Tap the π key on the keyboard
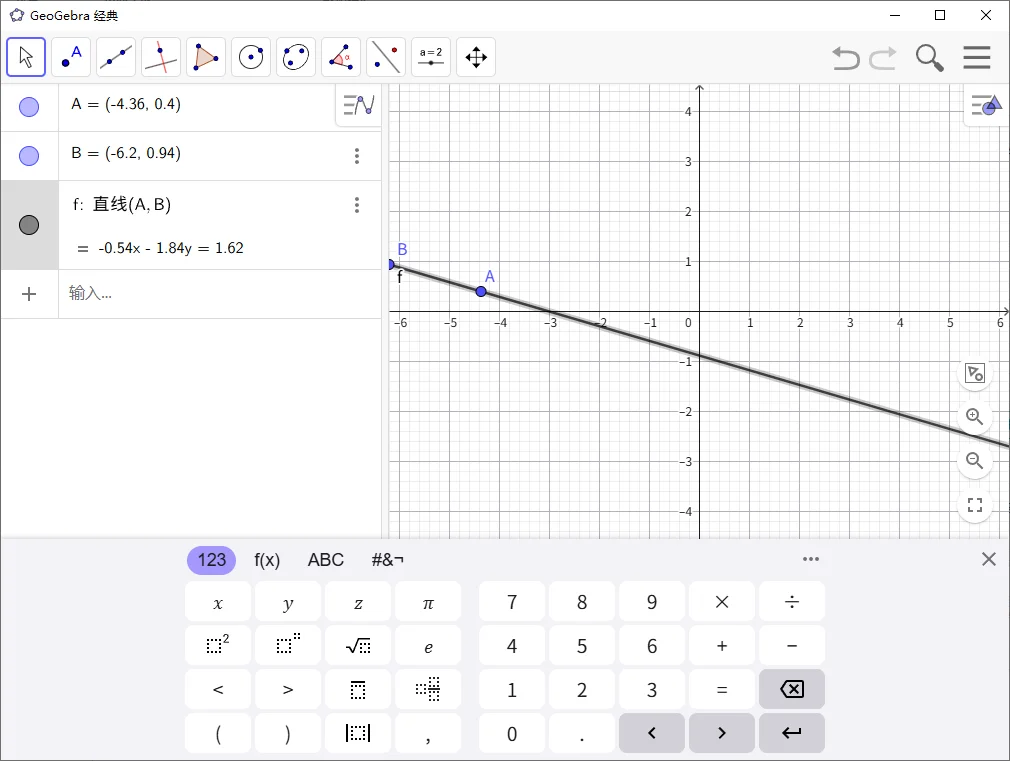 [x=428, y=602]
